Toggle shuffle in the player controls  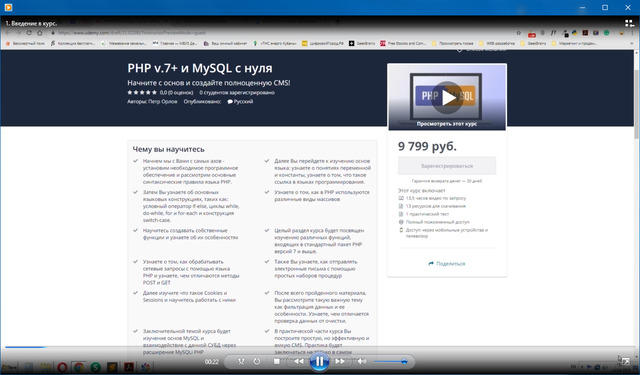(241, 361)
